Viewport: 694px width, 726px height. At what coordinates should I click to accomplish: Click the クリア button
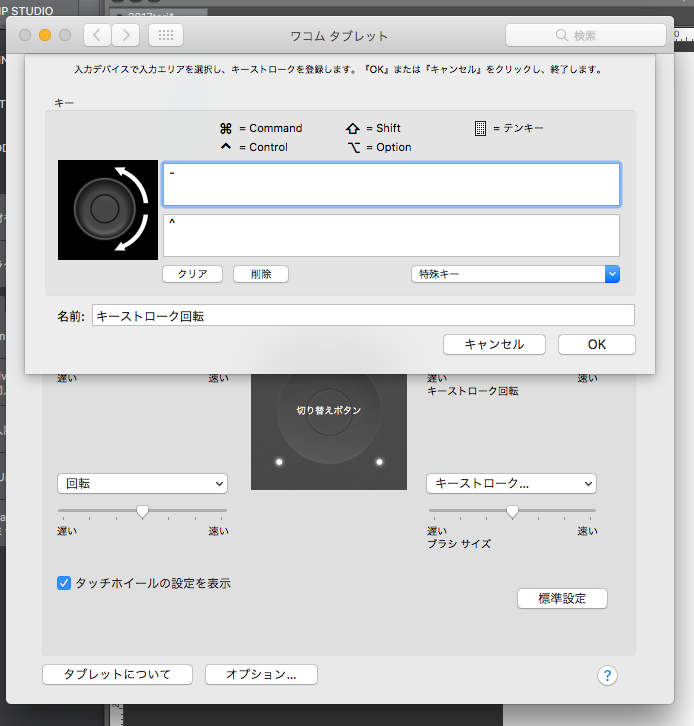192,273
